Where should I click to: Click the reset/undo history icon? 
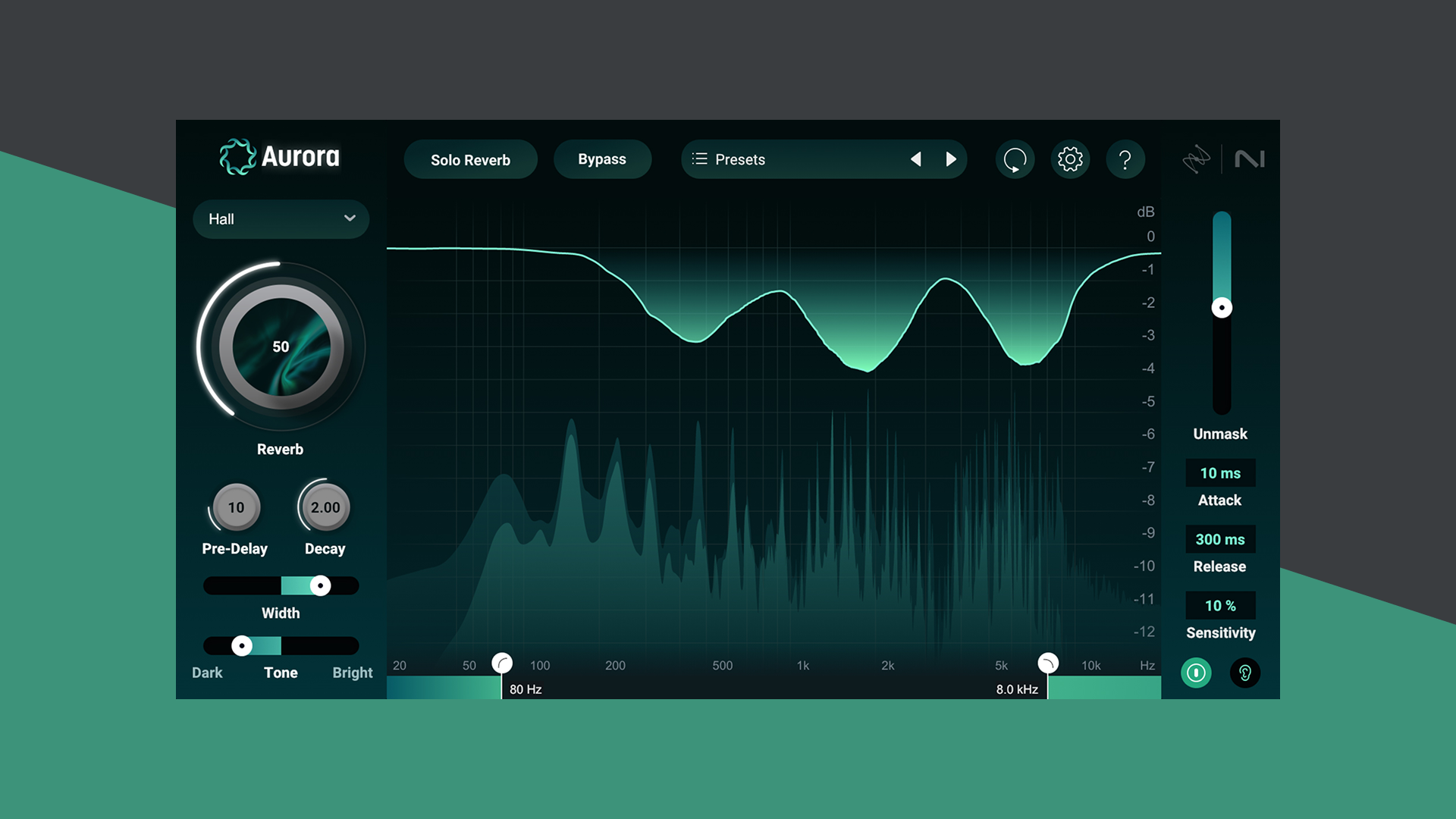click(1015, 159)
